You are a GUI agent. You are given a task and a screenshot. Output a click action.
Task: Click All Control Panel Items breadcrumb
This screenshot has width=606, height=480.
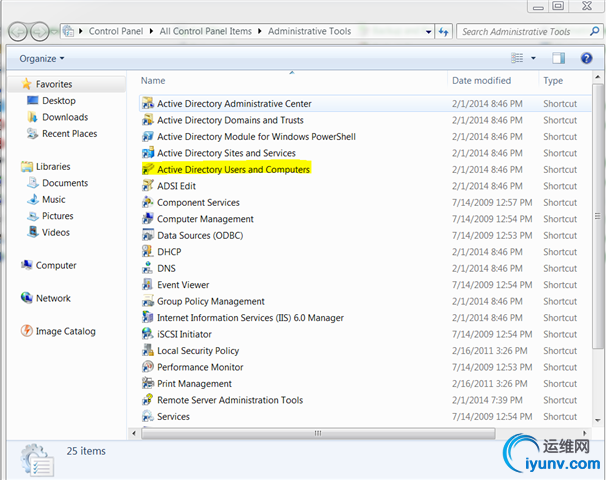(206, 31)
